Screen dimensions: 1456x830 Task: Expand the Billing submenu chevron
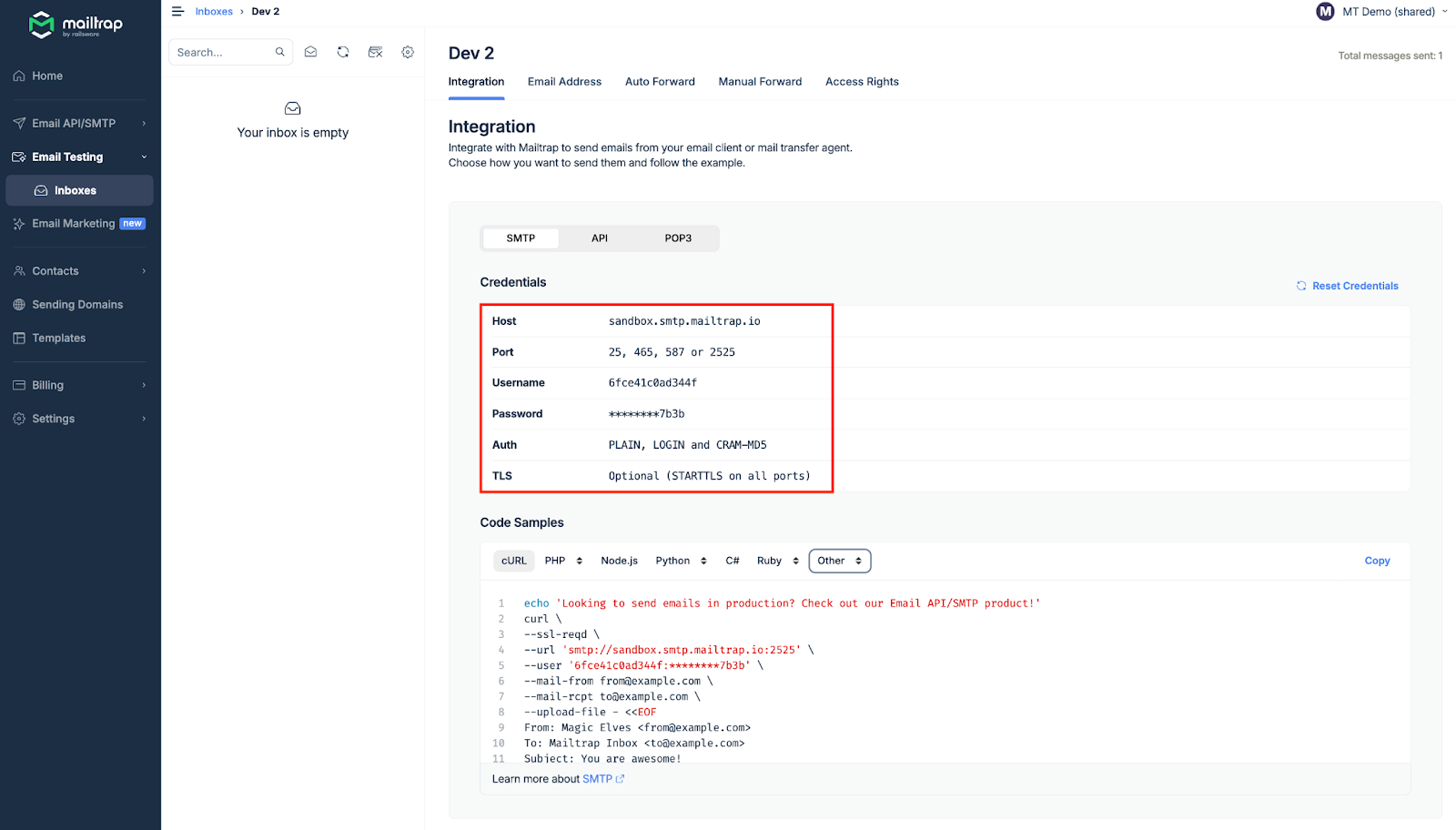(144, 385)
